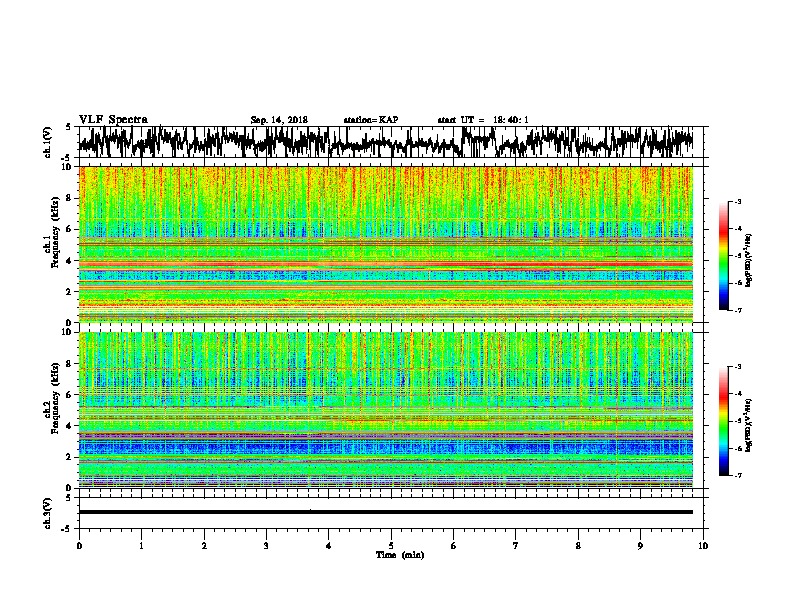Click time axis tick label "6"

(454, 546)
